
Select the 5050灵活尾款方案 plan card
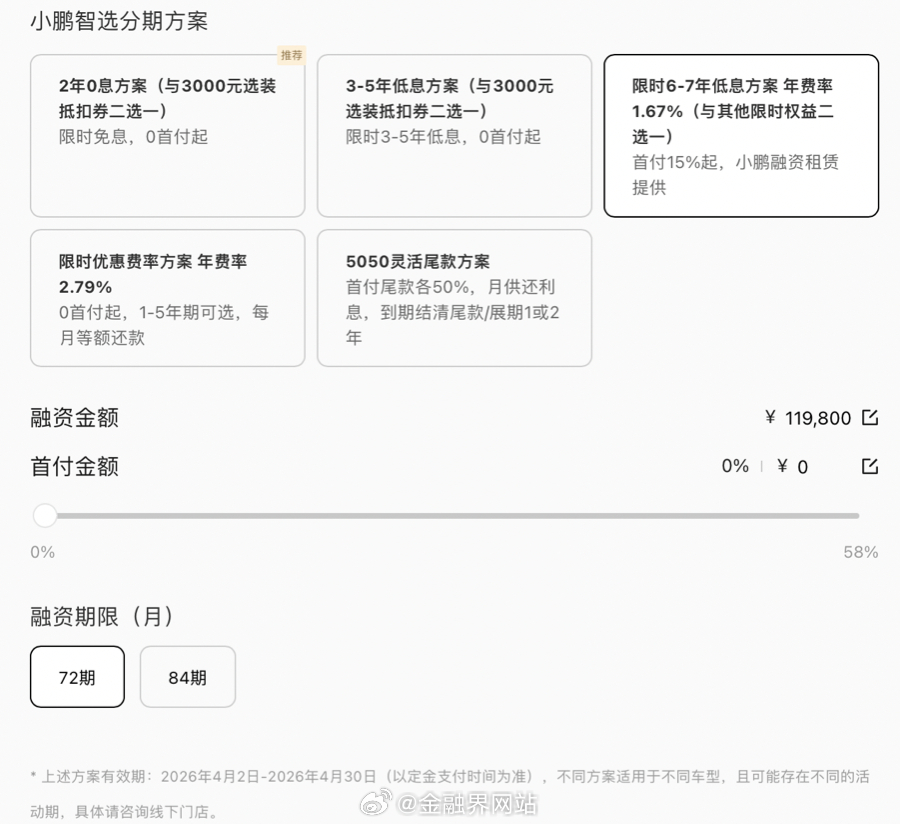click(x=455, y=298)
